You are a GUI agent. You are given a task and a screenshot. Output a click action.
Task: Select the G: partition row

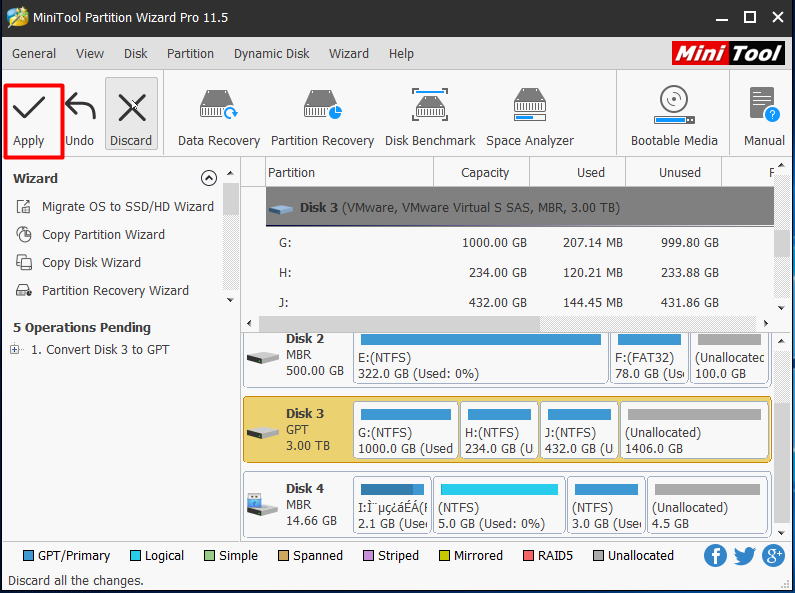[520, 243]
